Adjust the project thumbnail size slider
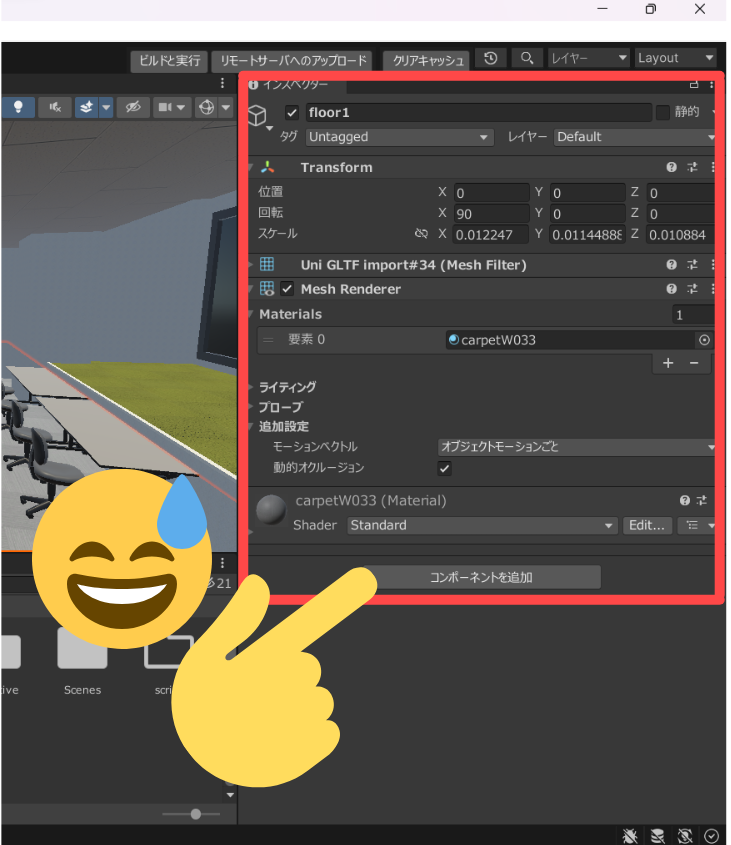This screenshot has width=731, height=845. point(195,814)
